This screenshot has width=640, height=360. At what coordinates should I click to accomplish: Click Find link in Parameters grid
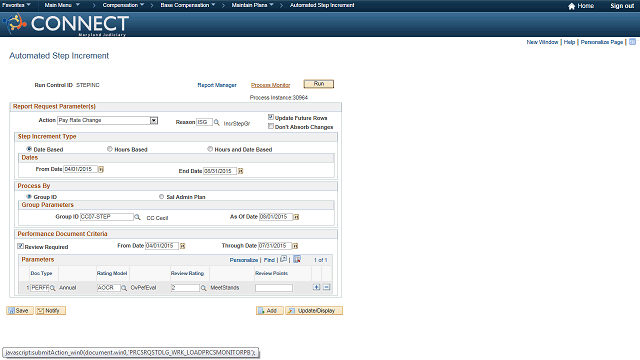[x=269, y=260]
